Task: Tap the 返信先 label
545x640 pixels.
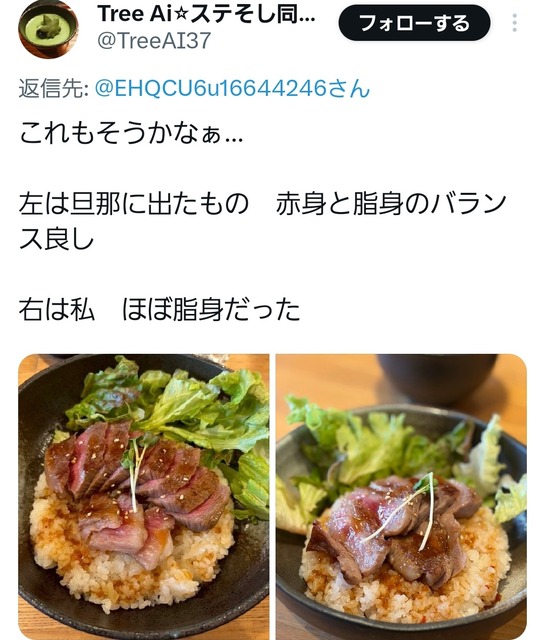Action: click(53, 88)
